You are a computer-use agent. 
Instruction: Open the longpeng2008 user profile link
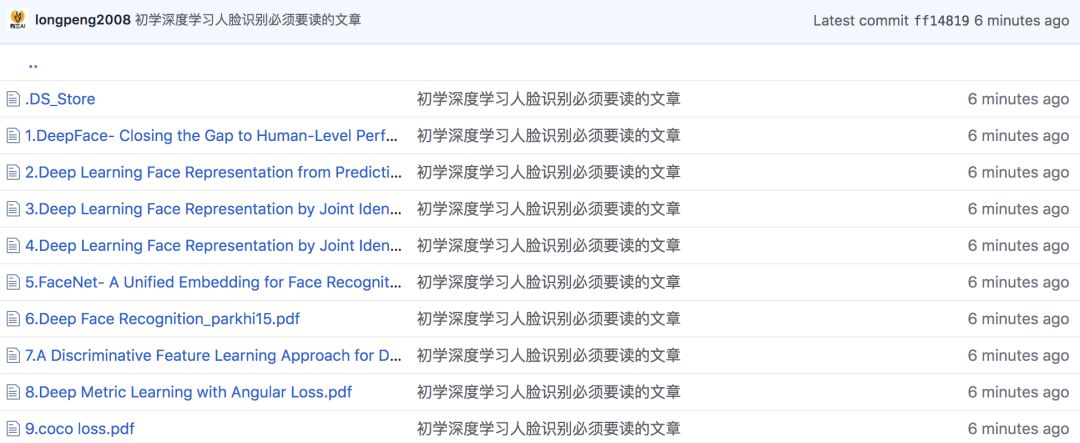click(83, 20)
